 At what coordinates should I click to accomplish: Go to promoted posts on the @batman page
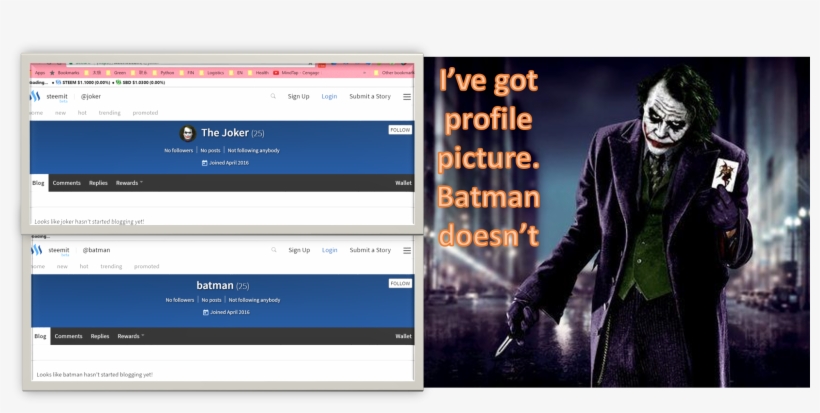(x=146, y=267)
